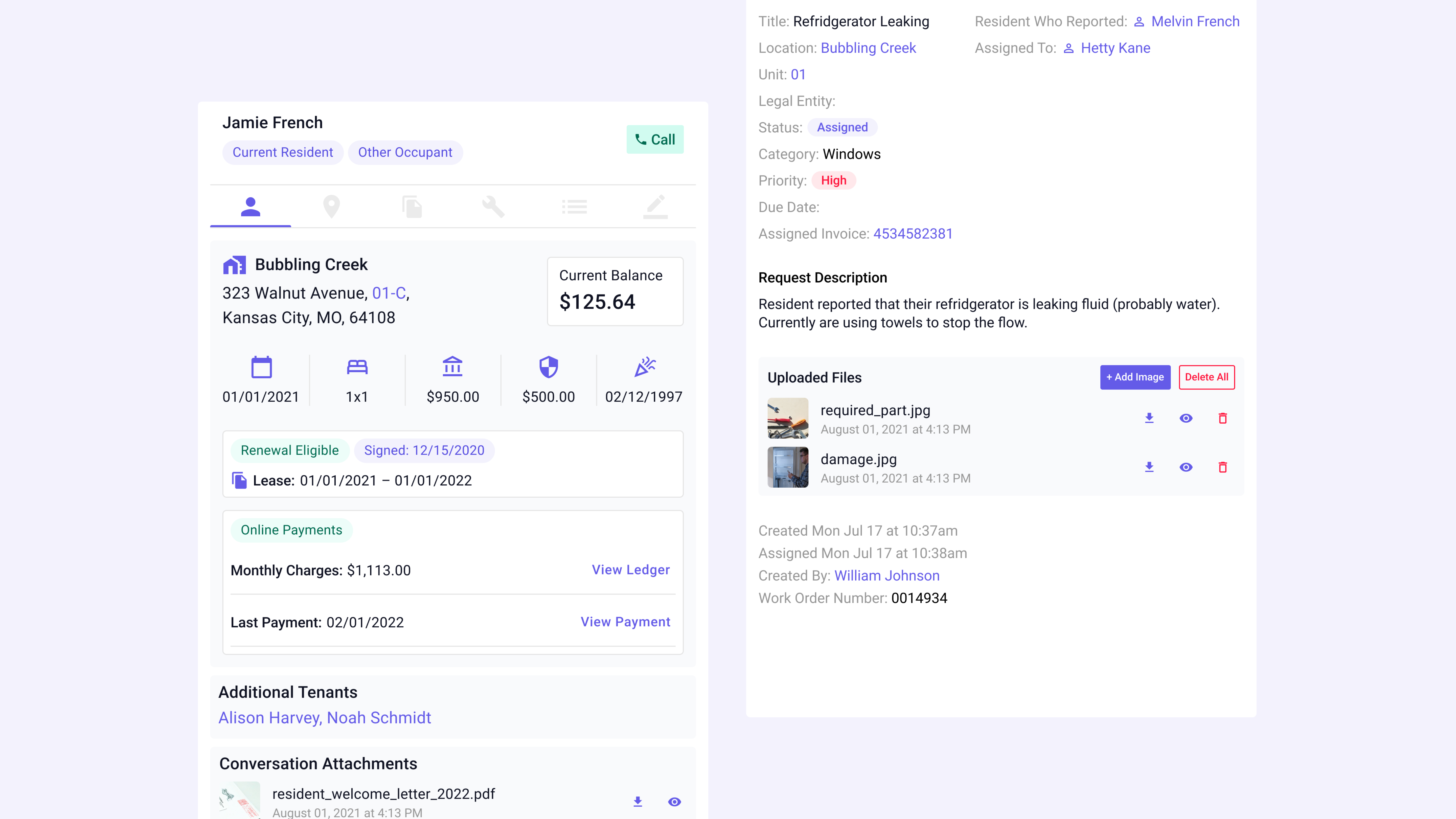The width and height of the screenshot is (1456, 819).
Task: Select the $125.64 current balance
Action: click(x=597, y=302)
